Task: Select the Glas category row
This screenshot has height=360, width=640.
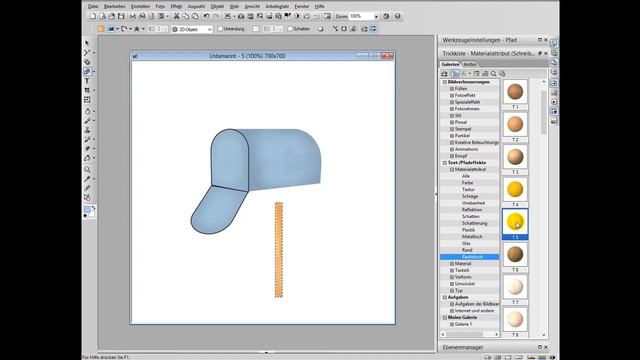Action: pos(469,243)
